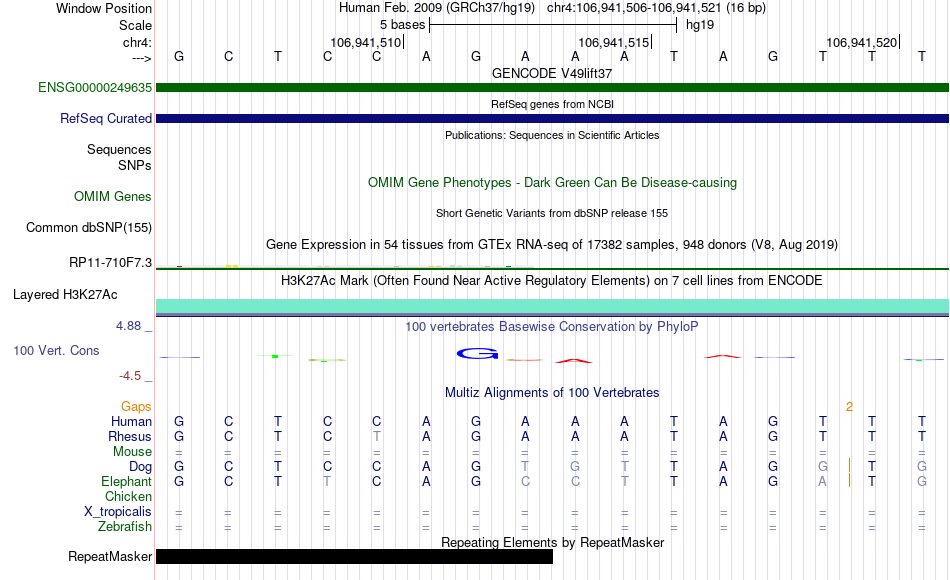Select the Zebrafish alignment row label
This screenshot has height=580, width=950.
tap(125, 526)
